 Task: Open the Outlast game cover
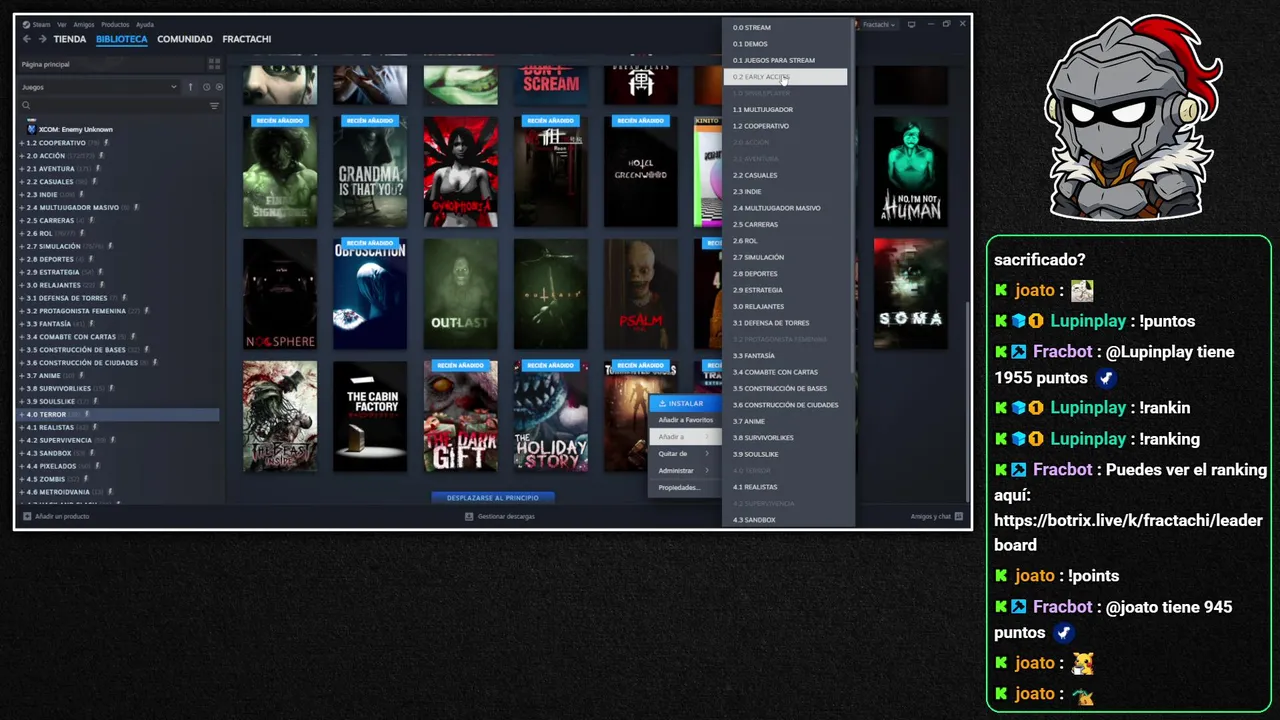tap(460, 294)
